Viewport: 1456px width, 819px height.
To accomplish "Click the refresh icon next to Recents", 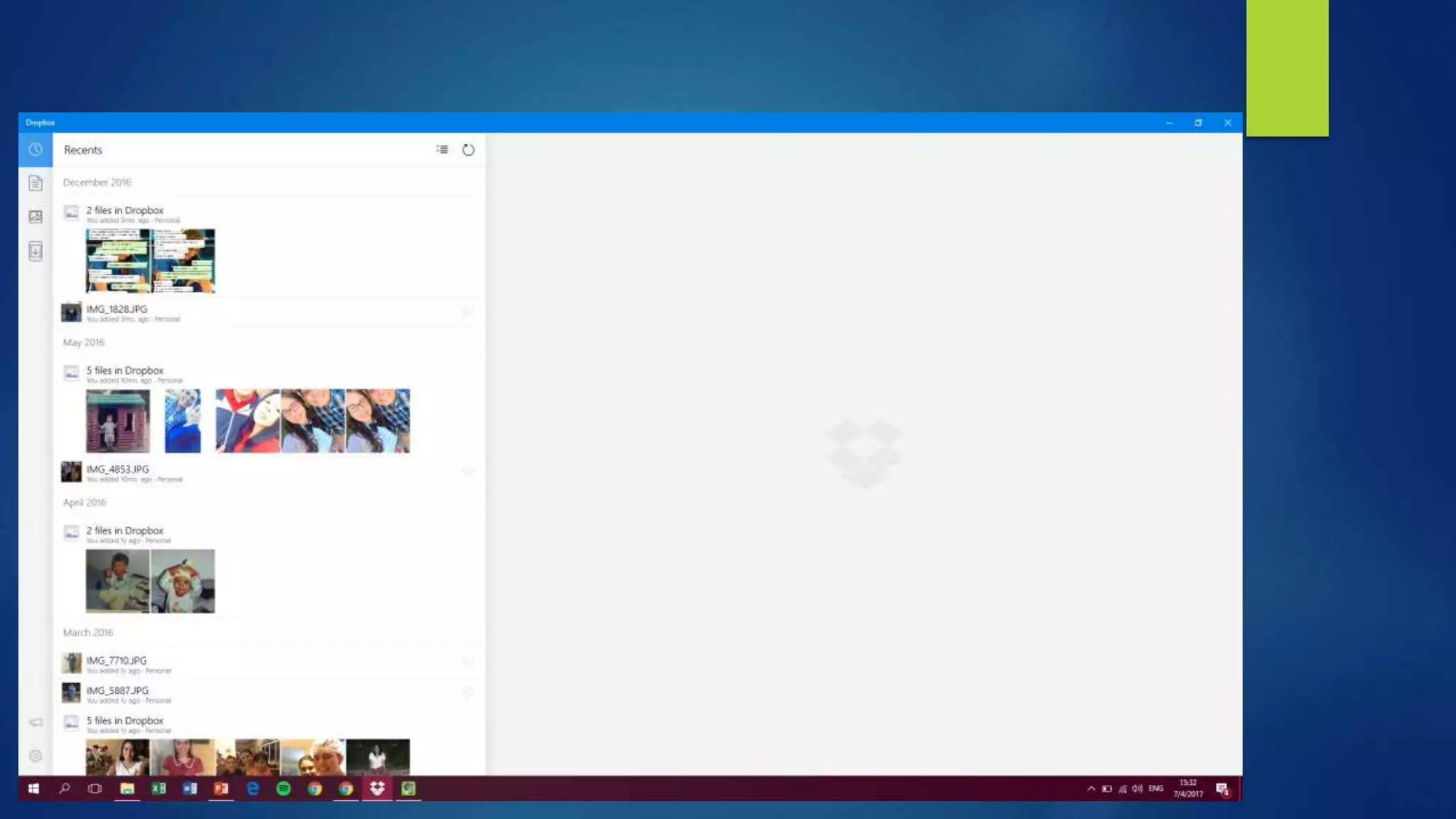I will pyautogui.click(x=468, y=150).
